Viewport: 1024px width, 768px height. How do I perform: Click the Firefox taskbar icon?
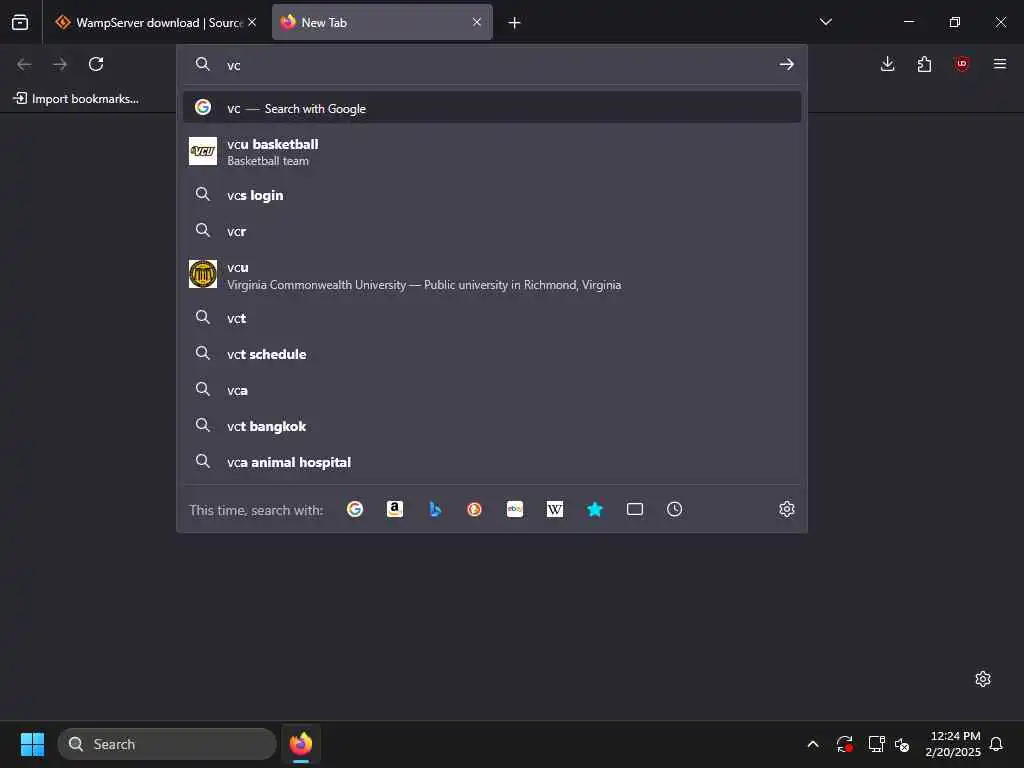[x=300, y=744]
